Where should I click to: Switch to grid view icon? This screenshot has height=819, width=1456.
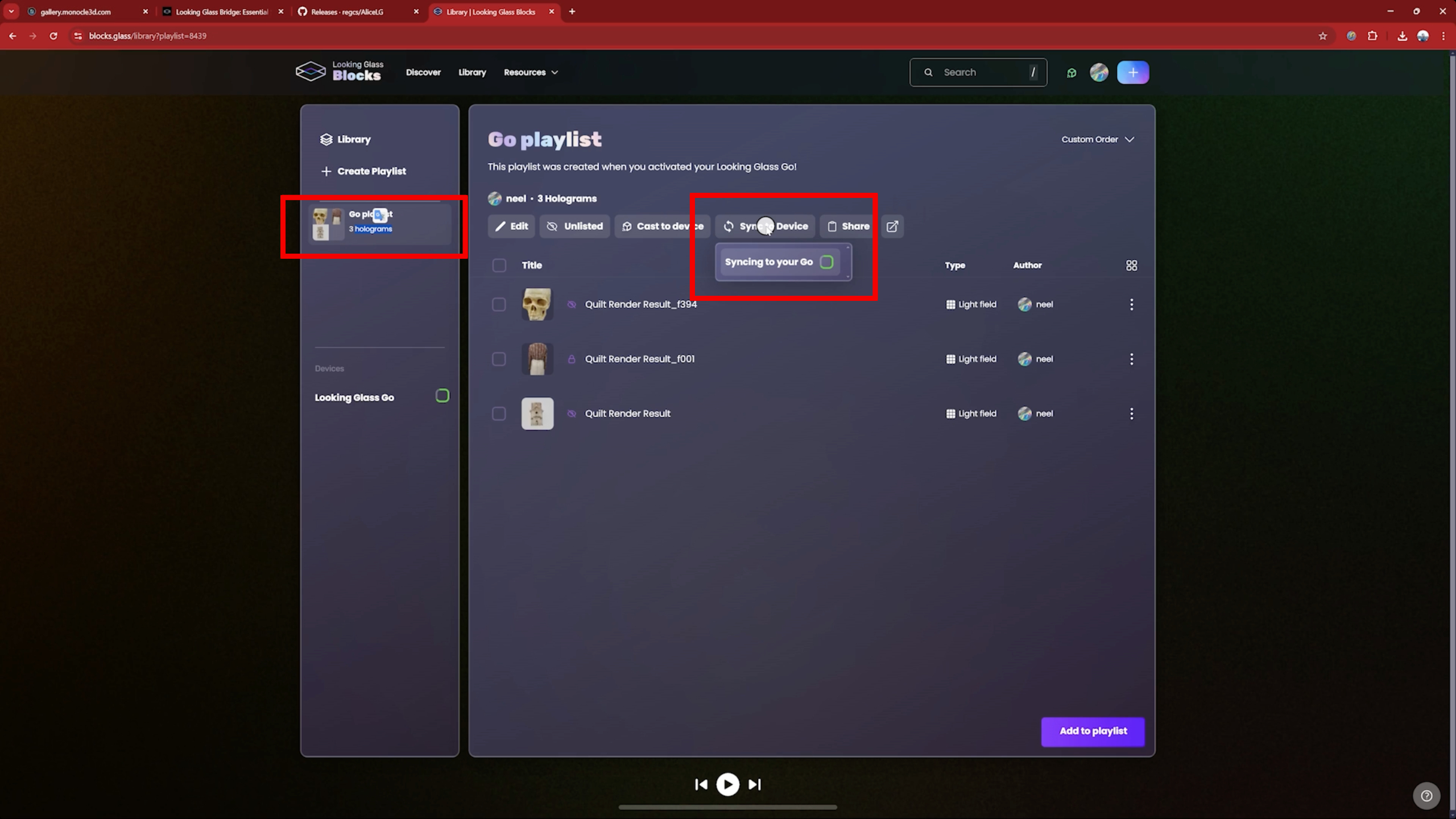pyautogui.click(x=1131, y=266)
